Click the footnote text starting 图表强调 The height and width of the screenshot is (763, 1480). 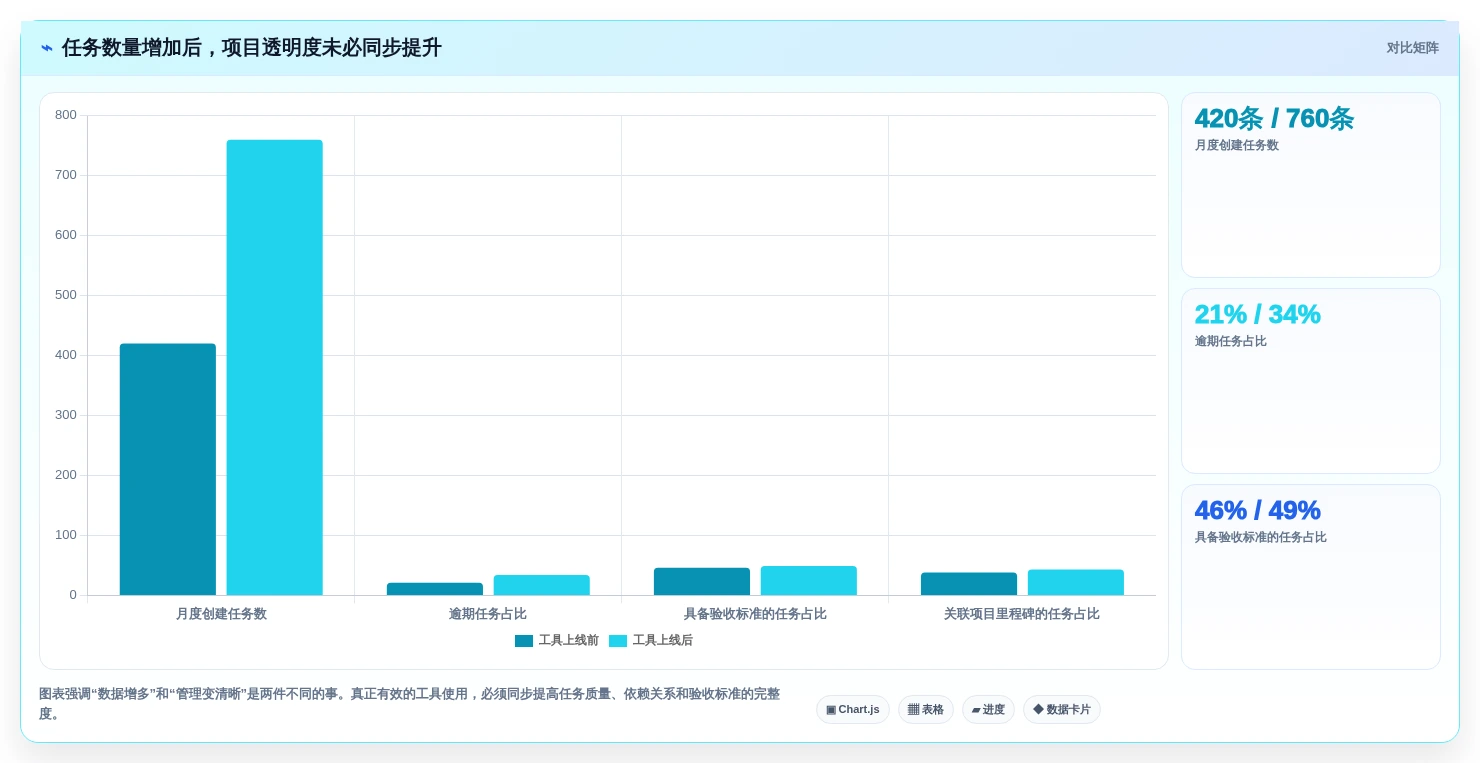pos(410,704)
